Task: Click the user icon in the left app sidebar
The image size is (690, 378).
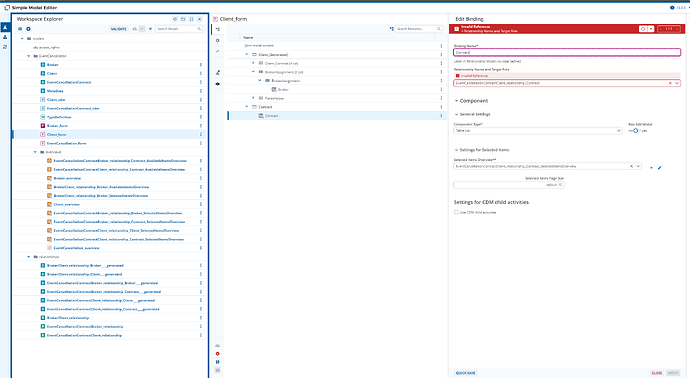Action: coord(5,37)
